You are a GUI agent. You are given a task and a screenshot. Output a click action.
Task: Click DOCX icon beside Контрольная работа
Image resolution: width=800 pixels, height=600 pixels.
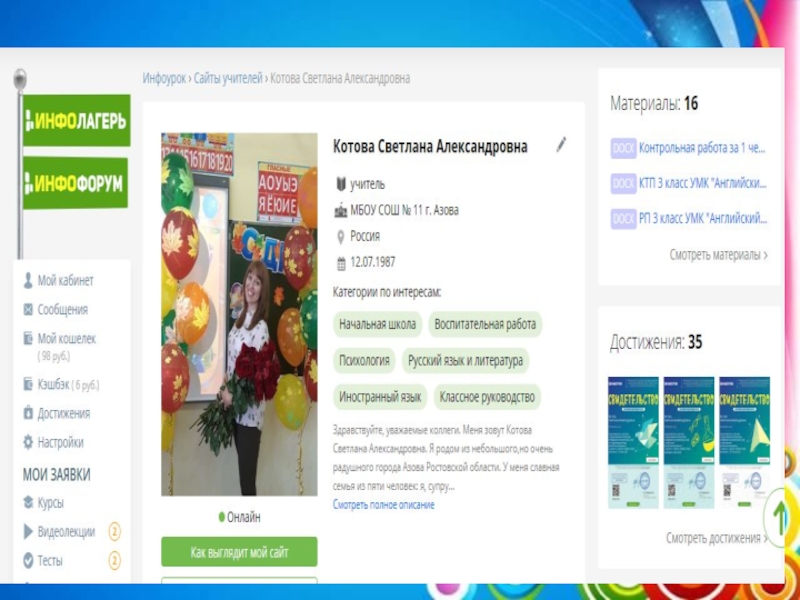[623, 148]
